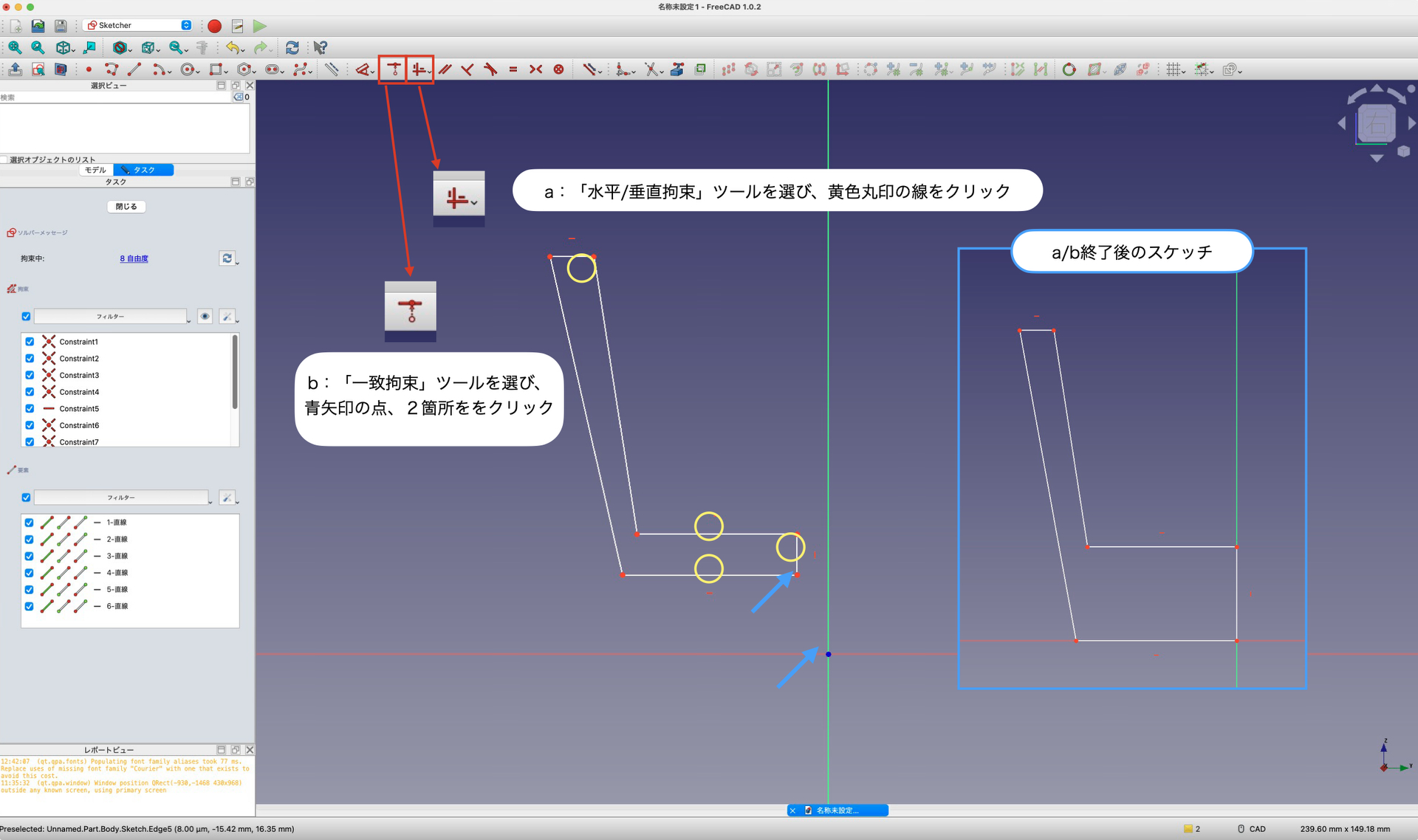Click the refresh recompute icon
Image resolution: width=1418 pixels, height=840 pixels.
coord(292,47)
